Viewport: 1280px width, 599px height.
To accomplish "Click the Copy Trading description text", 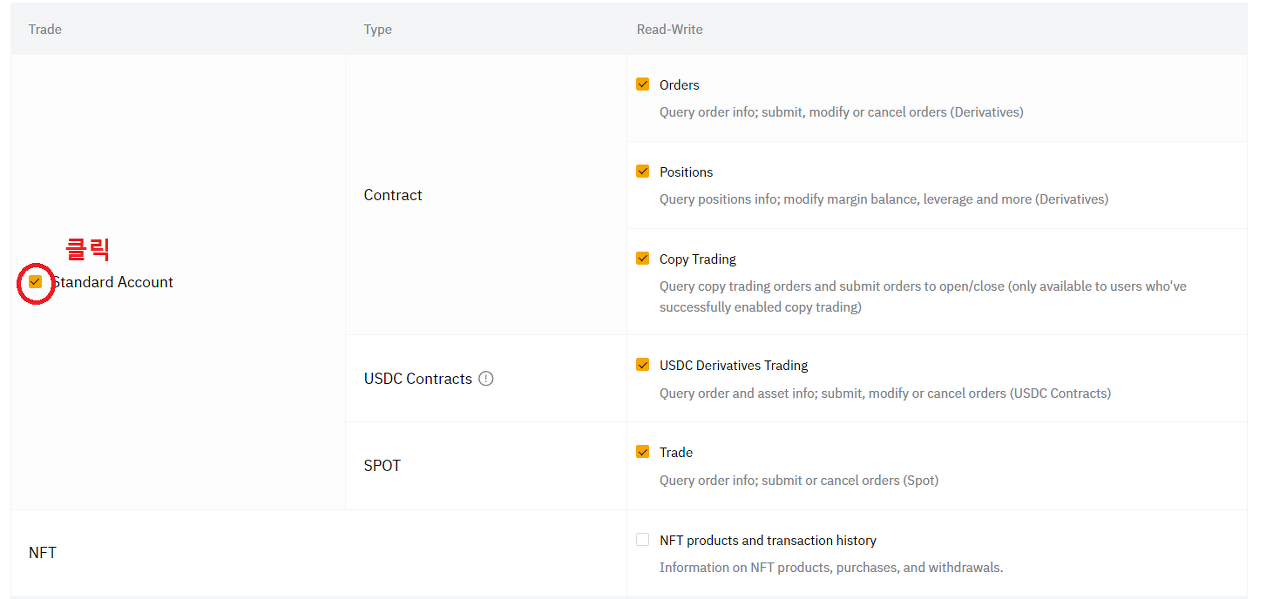I will [922, 296].
